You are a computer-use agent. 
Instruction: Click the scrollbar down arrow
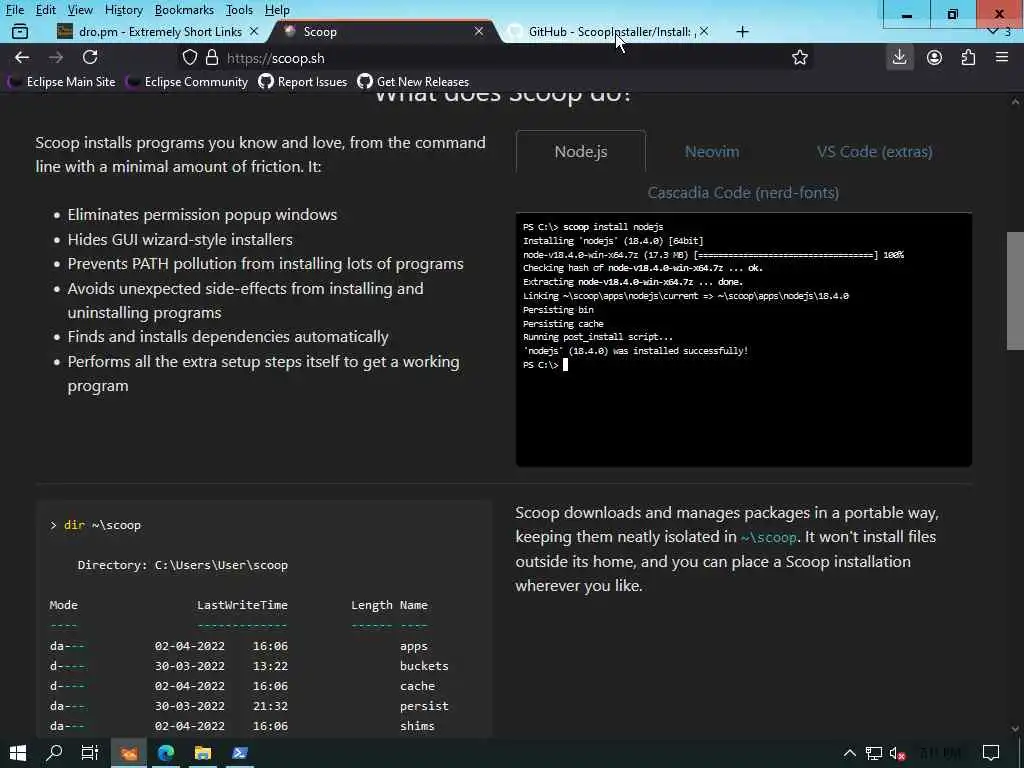(x=1015, y=728)
